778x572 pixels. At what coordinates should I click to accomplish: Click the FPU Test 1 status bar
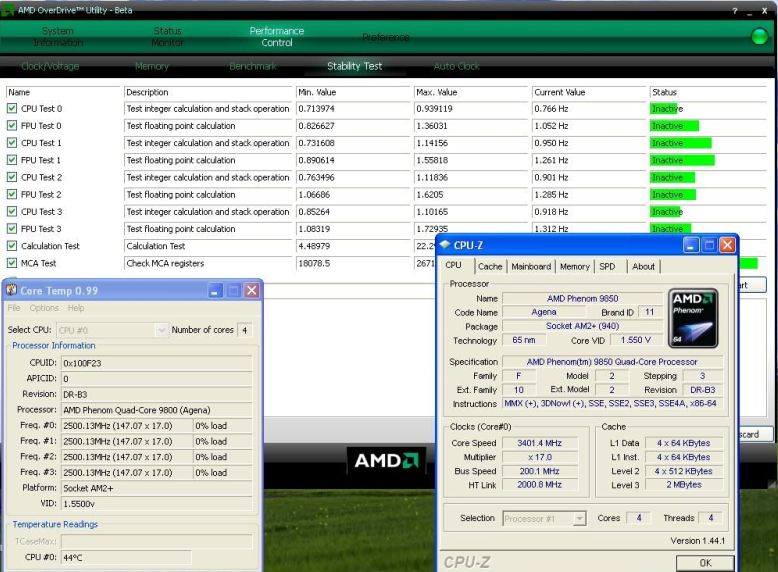683,160
